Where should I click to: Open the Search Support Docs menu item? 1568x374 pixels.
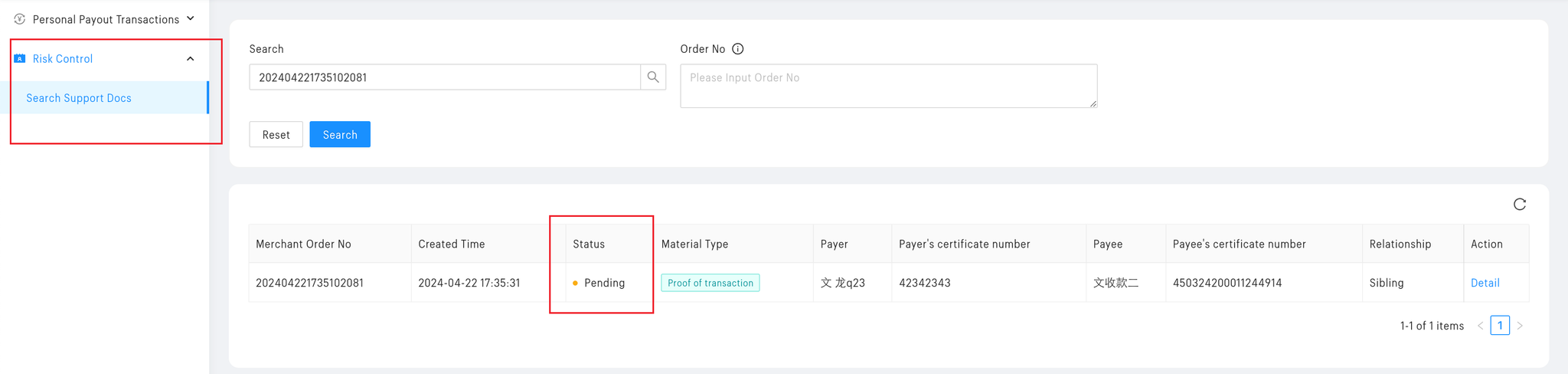79,98
